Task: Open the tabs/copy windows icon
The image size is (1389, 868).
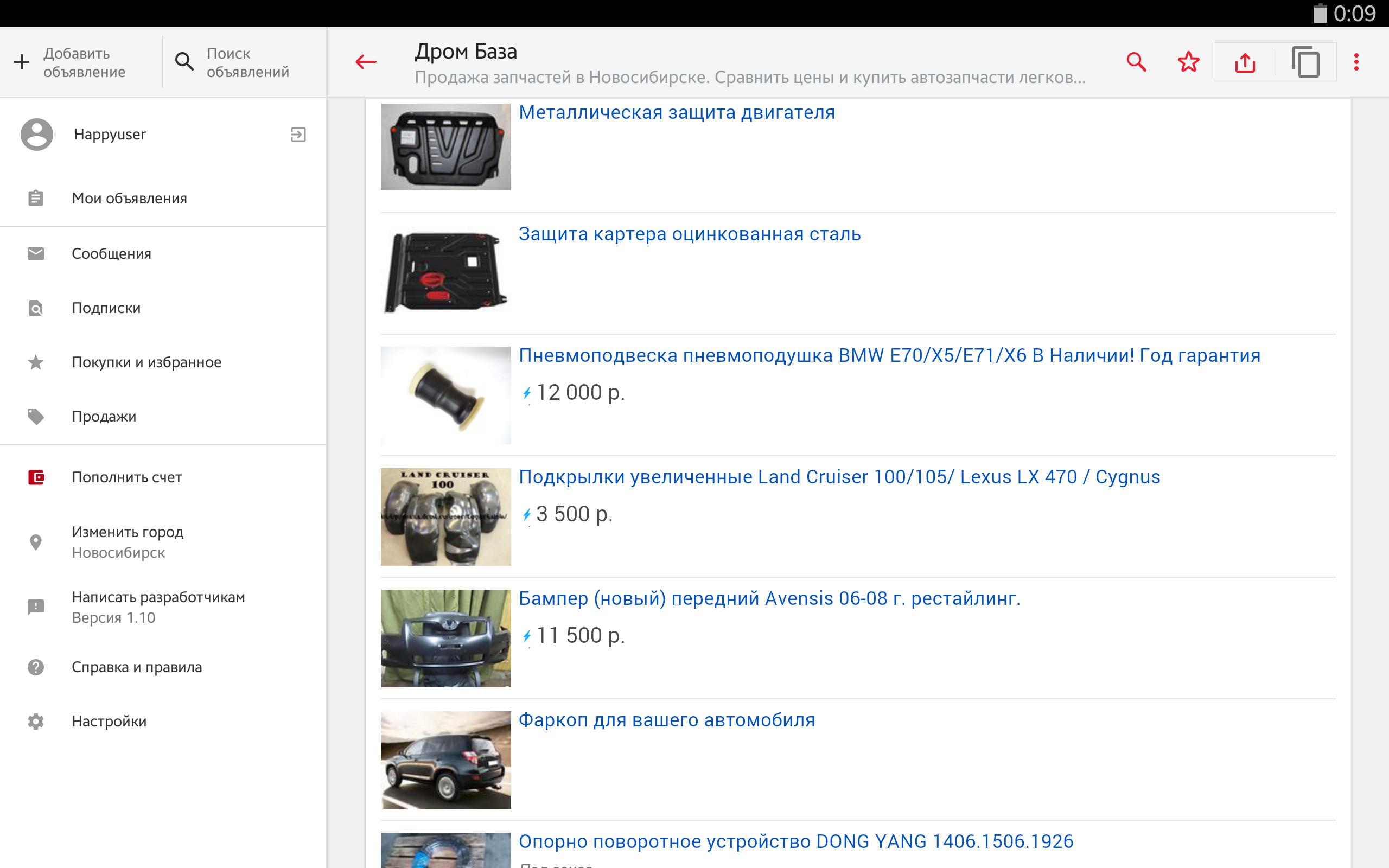Action: click(1306, 62)
